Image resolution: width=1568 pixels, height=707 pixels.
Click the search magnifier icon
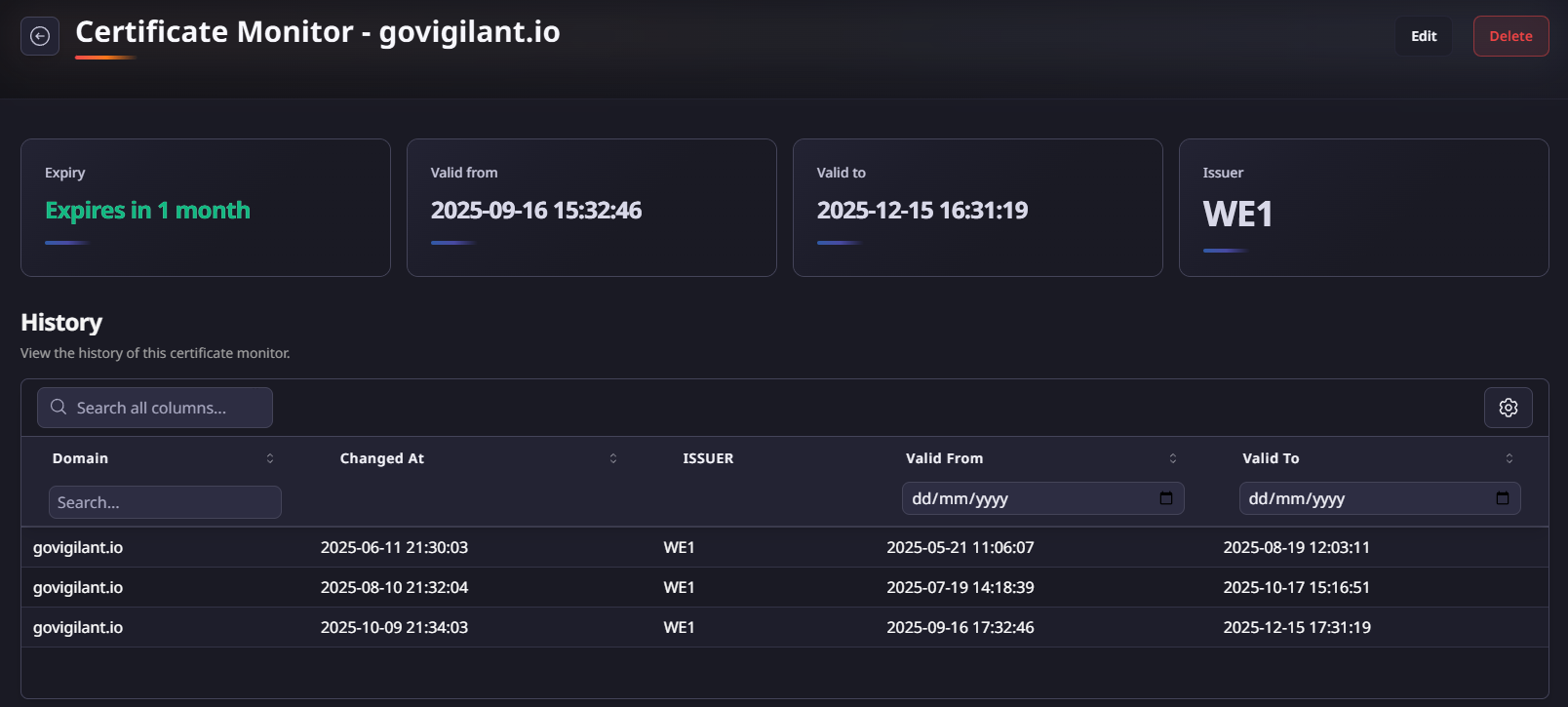point(59,408)
